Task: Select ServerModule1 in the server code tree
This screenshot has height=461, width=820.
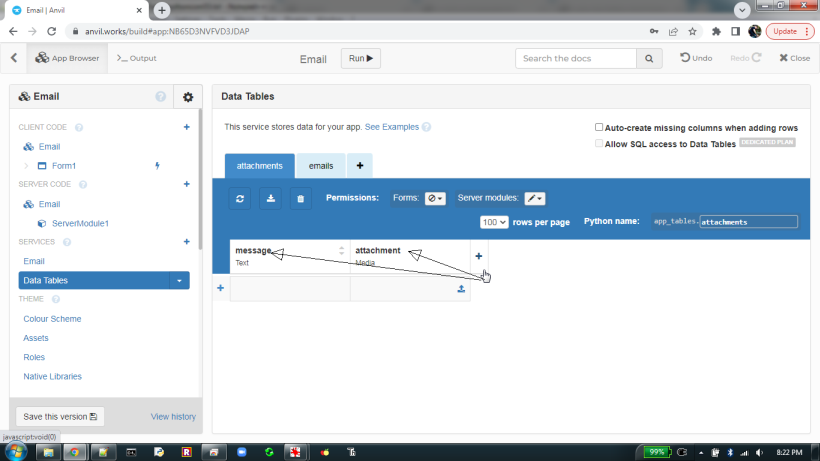Action: pos(79,223)
